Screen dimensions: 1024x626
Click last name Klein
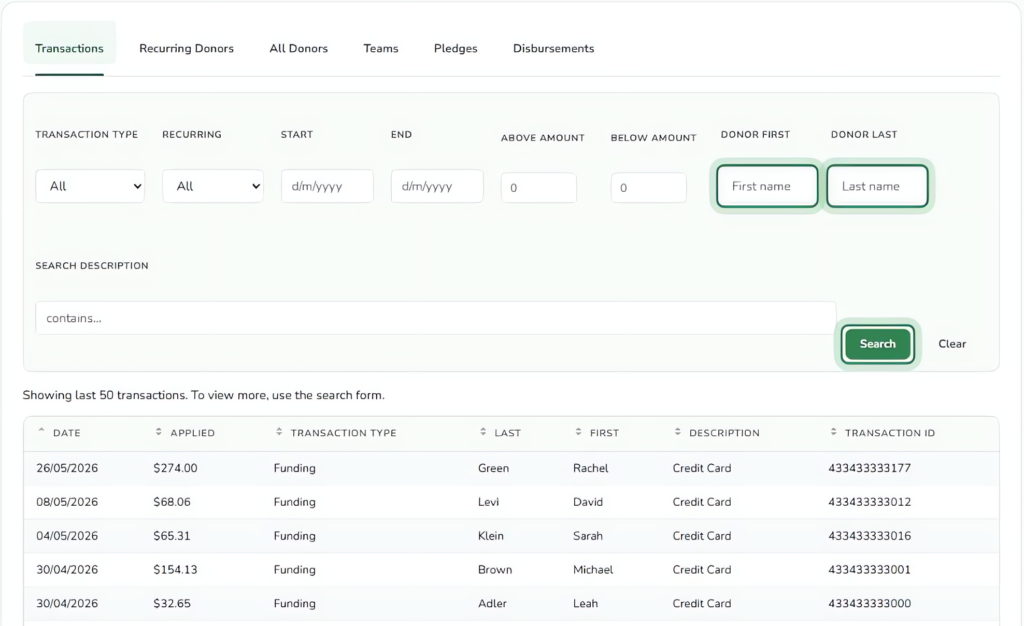click(x=490, y=536)
